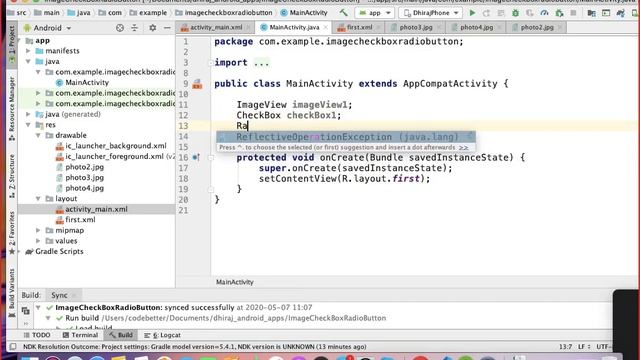
Task: Run the app with green play button
Action: pyautogui.click(x=472, y=13)
